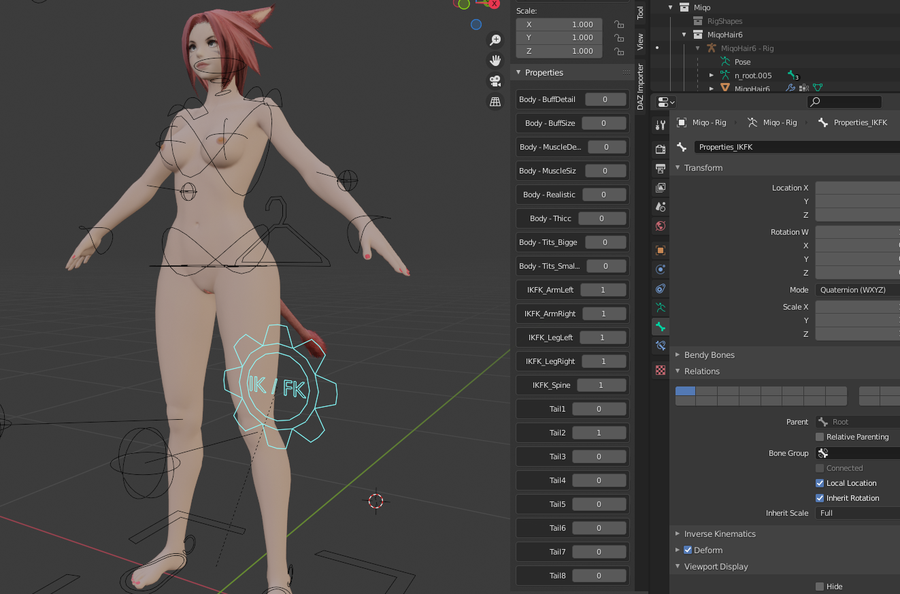Click the Body - BuffDetail value field
This screenshot has width=900, height=594.
606,99
